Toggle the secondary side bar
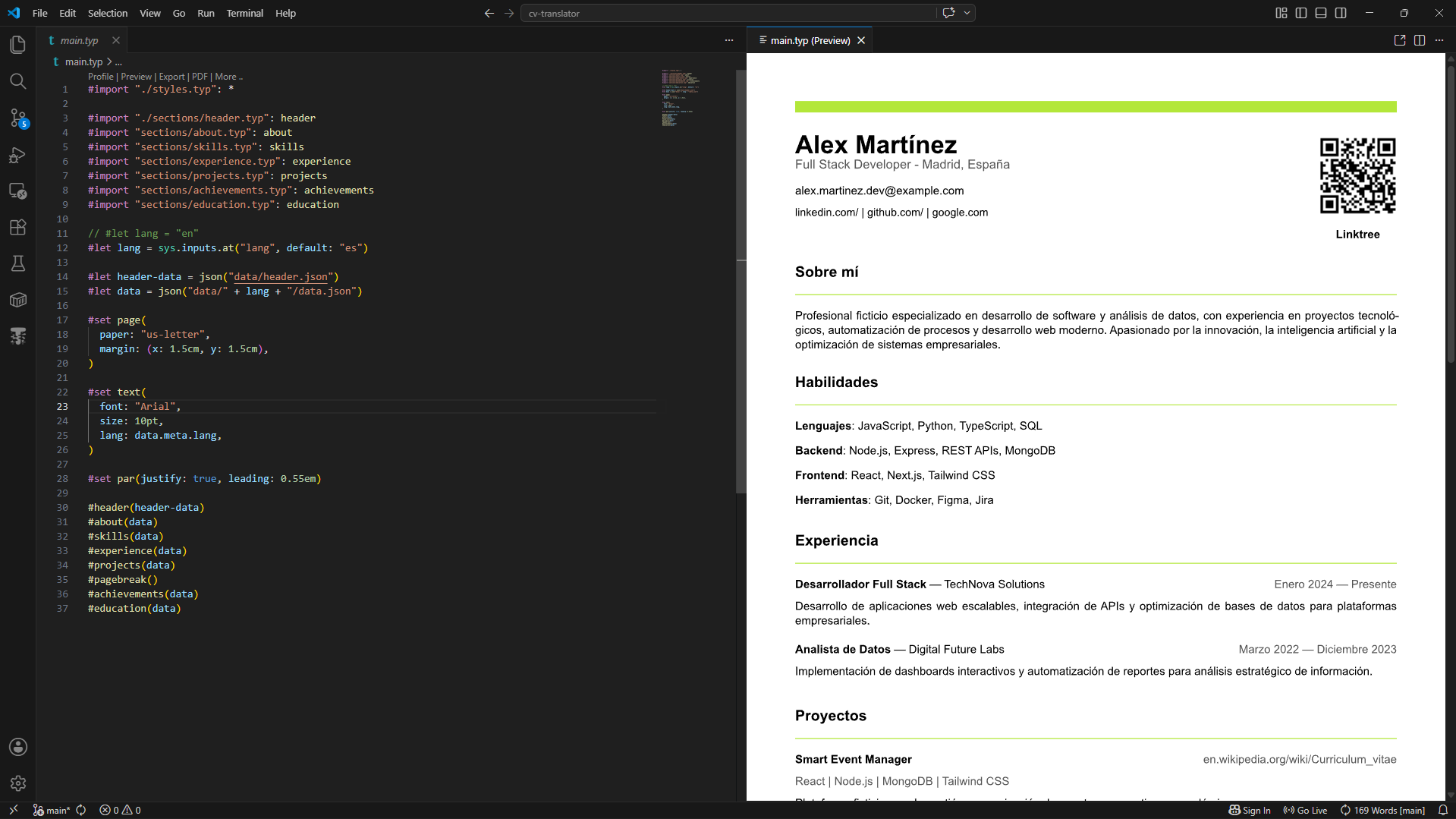The height and width of the screenshot is (819, 1456). pos(1341,13)
